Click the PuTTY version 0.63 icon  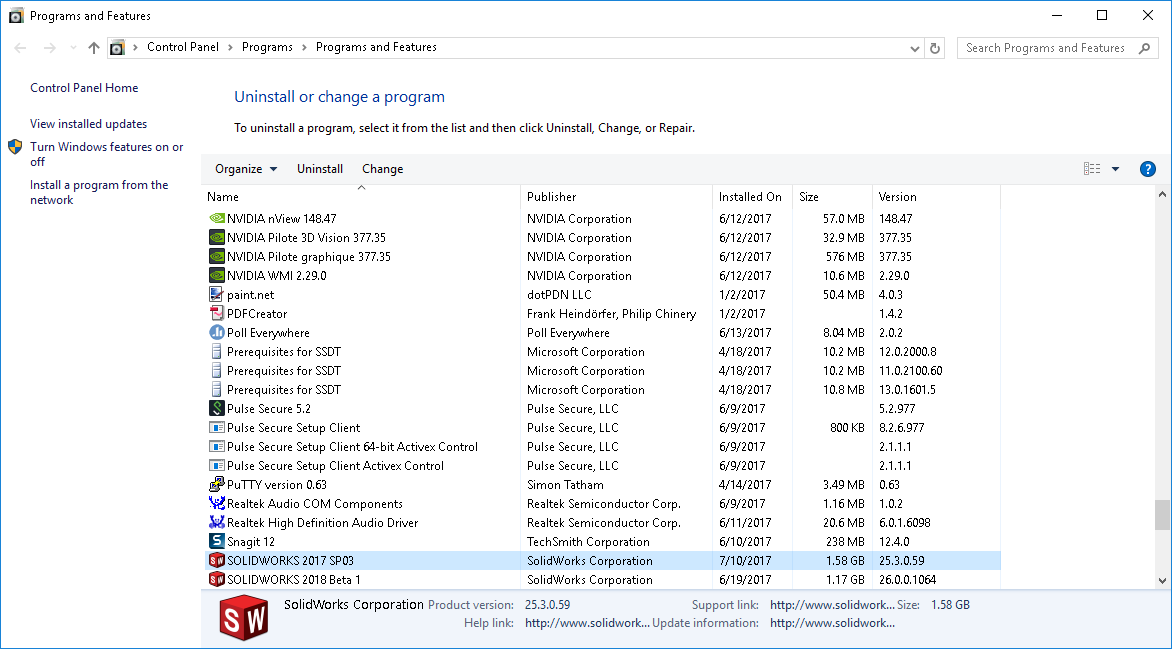point(216,485)
